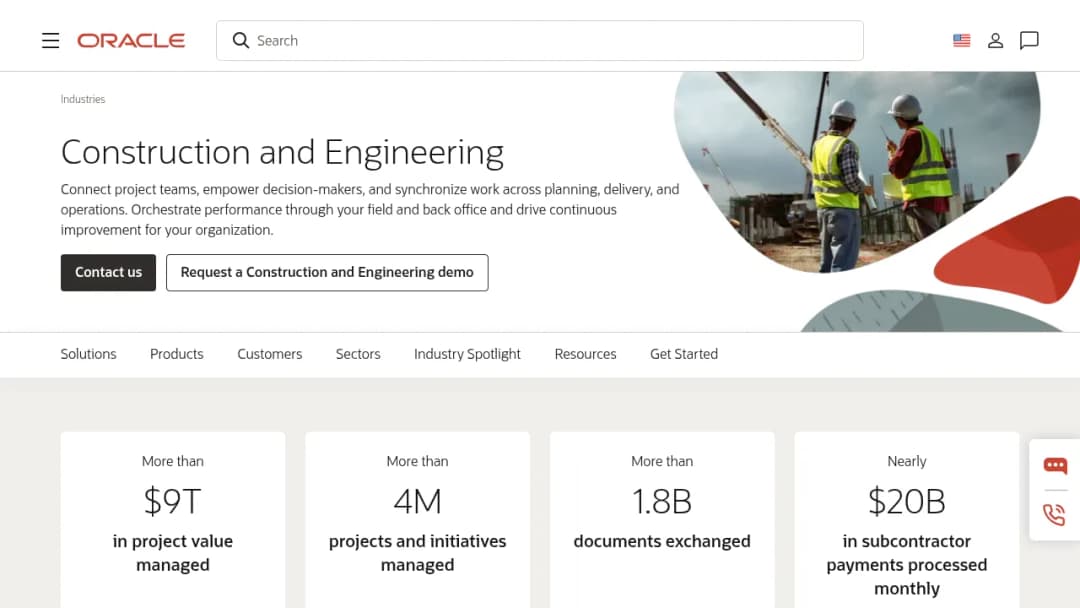This screenshot has width=1080, height=608.
Task: Click the Contact us button
Action: tap(108, 273)
